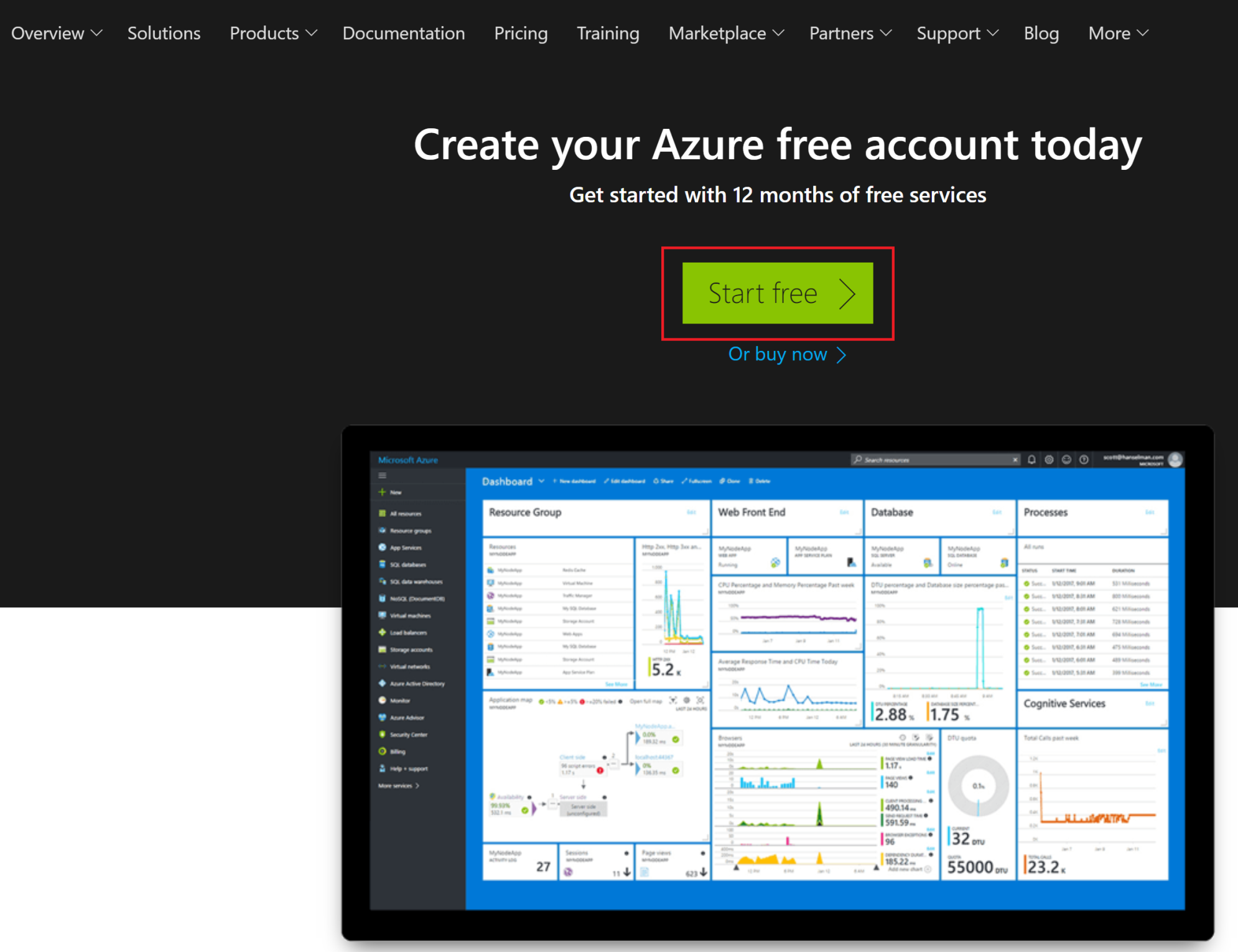Open the Training nav item
The image size is (1238, 952).
pos(608,33)
